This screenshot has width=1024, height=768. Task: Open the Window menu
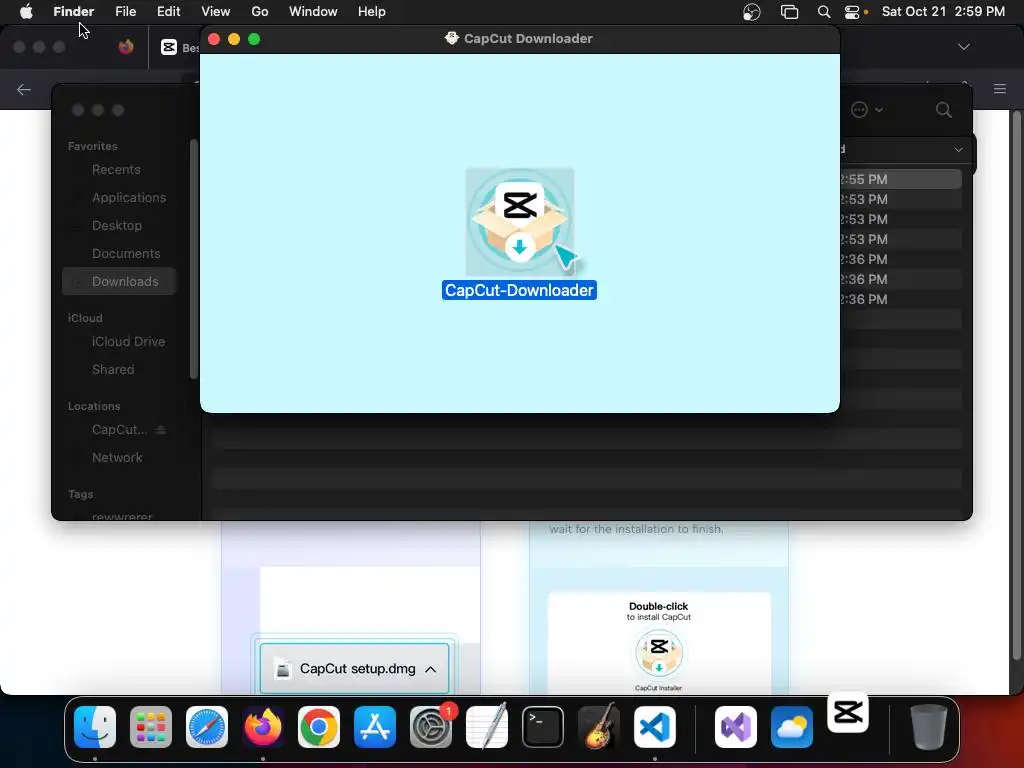tap(313, 12)
